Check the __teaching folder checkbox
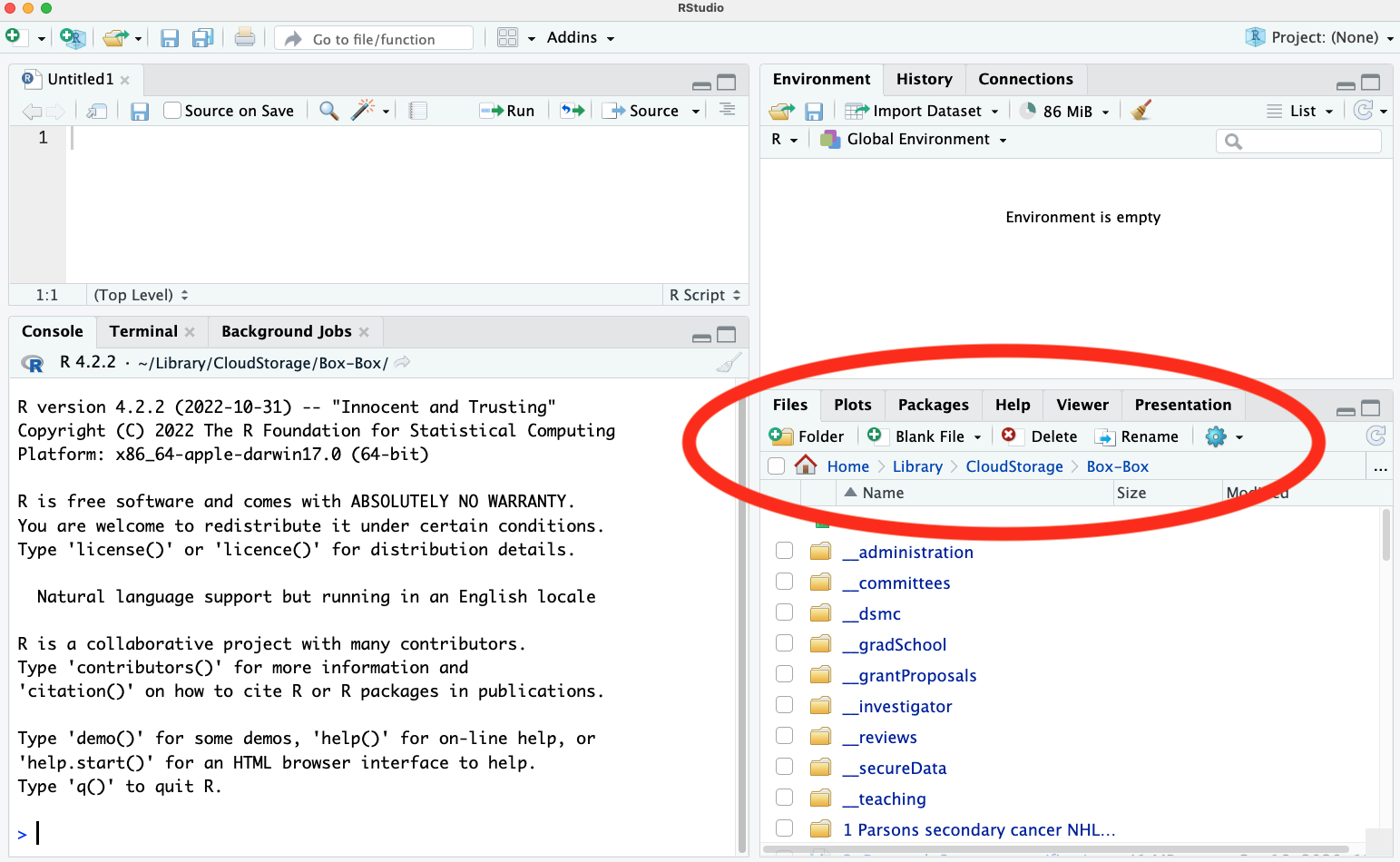This screenshot has width=1400, height=862. click(785, 798)
